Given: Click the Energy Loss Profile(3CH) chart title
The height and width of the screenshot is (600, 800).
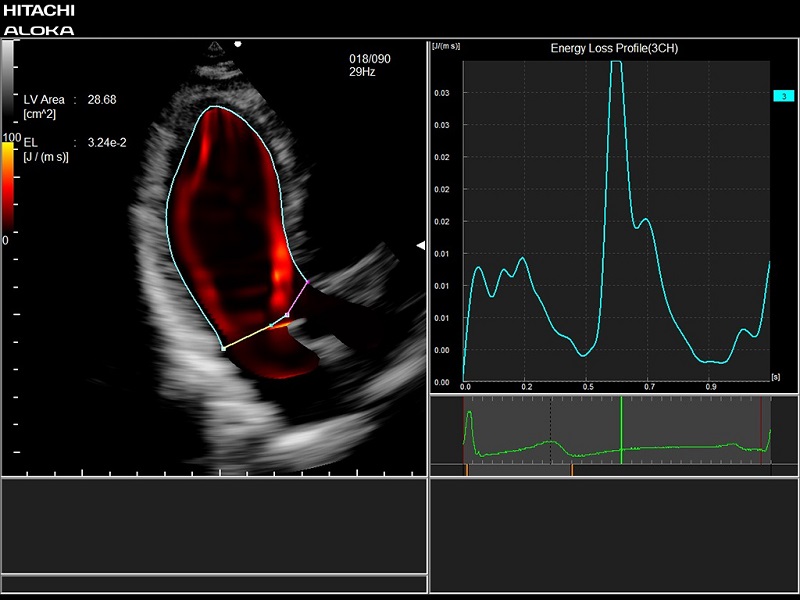Looking at the screenshot, I should [614, 48].
